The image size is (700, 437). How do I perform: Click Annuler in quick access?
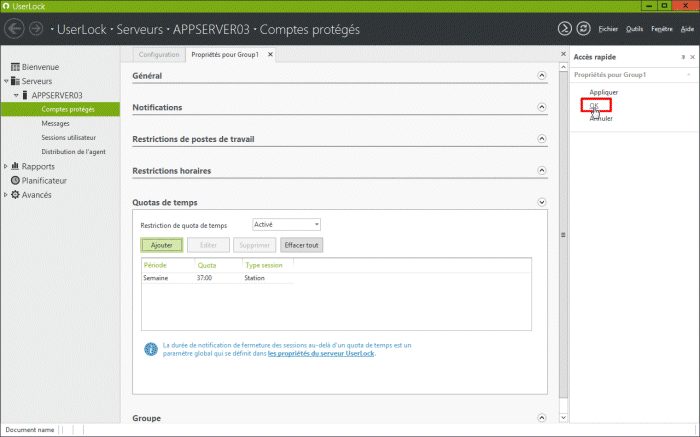(x=601, y=118)
